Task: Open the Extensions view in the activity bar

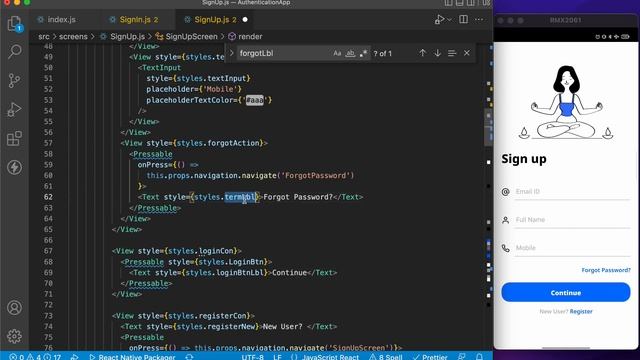Action: [14, 138]
